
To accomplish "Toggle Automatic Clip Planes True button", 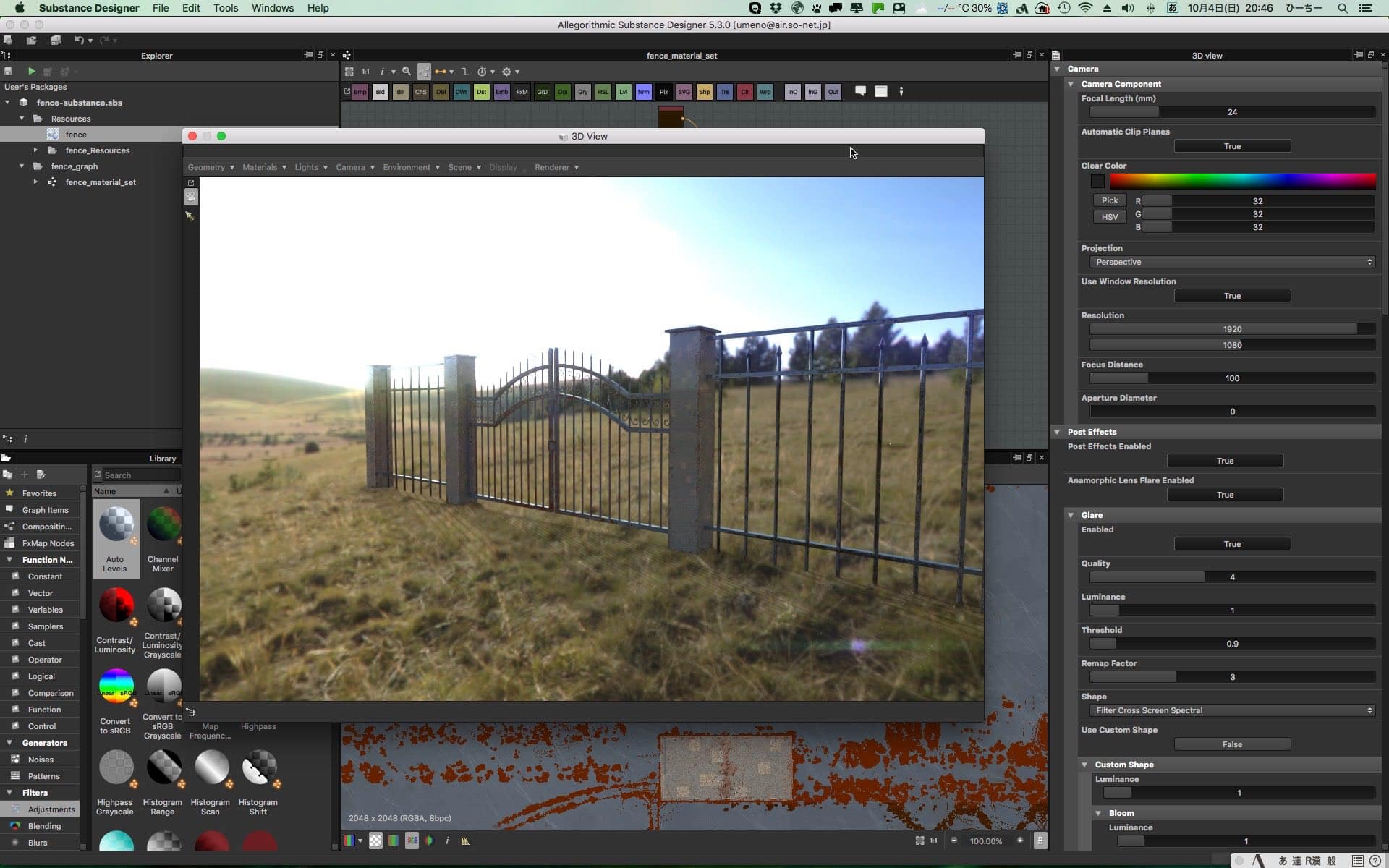I will click(x=1231, y=146).
